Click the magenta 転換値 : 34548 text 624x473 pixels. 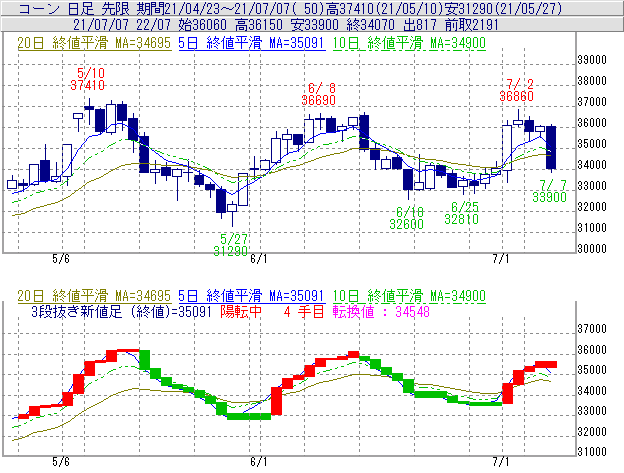pyautogui.click(x=381, y=311)
